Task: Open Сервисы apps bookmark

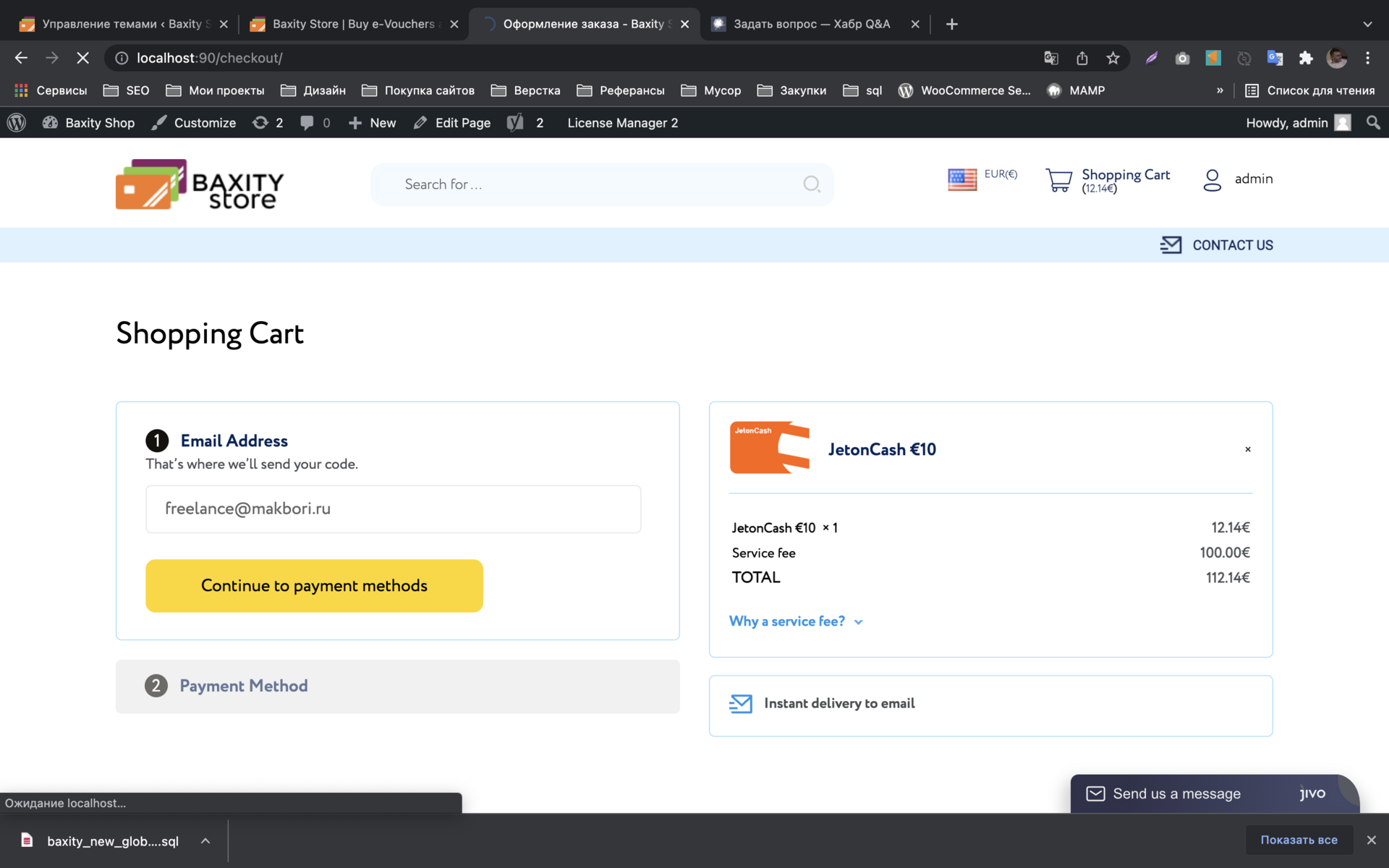Action: (x=51, y=90)
